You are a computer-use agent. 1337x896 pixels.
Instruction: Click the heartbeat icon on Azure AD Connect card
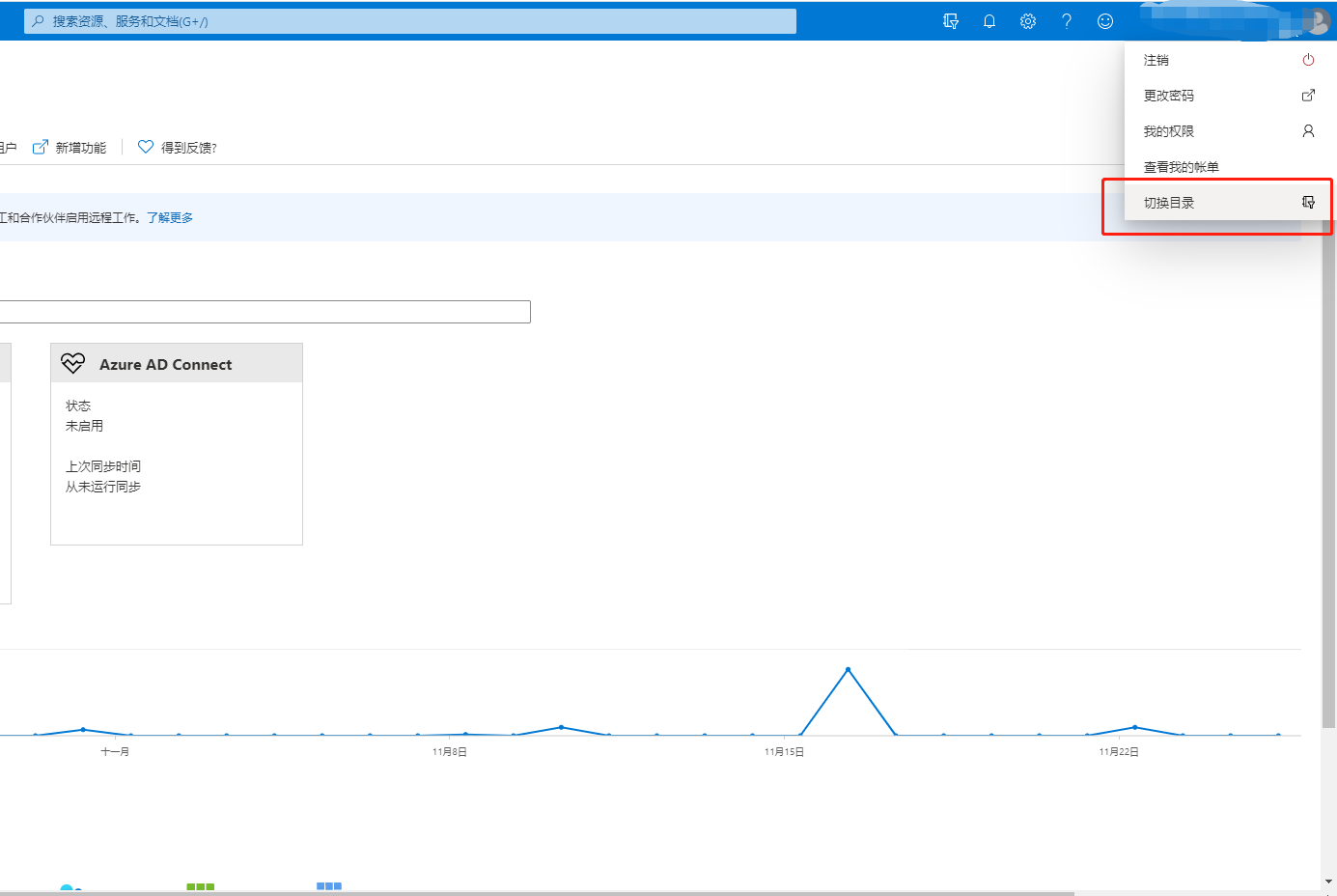coord(73,364)
